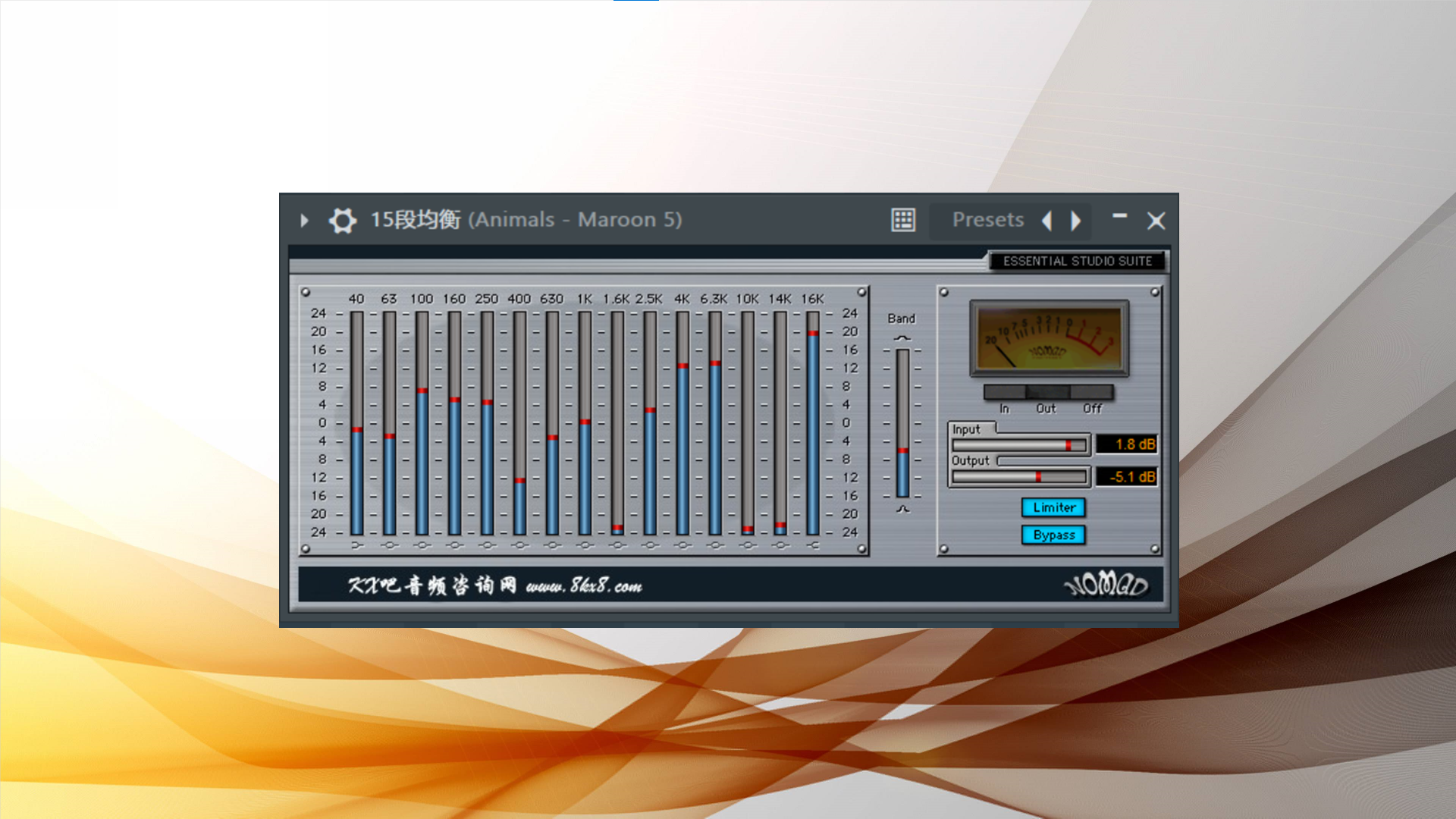Click the filter shape icon under 63 band
The width and height of the screenshot is (1456, 819).
pyautogui.click(x=390, y=544)
